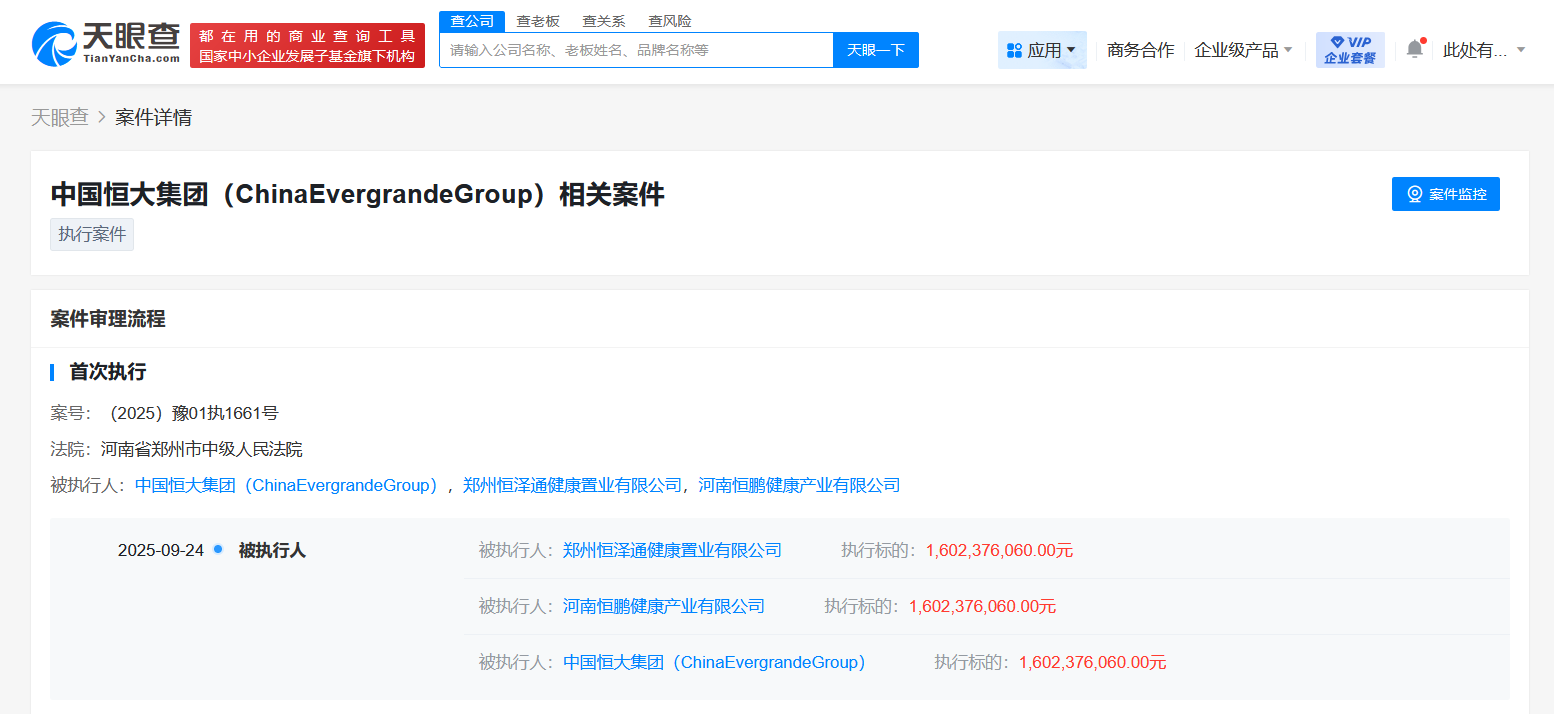Click 执行标的 amount in 中国恒大集团 row
The height and width of the screenshot is (714, 1554).
(1092, 662)
